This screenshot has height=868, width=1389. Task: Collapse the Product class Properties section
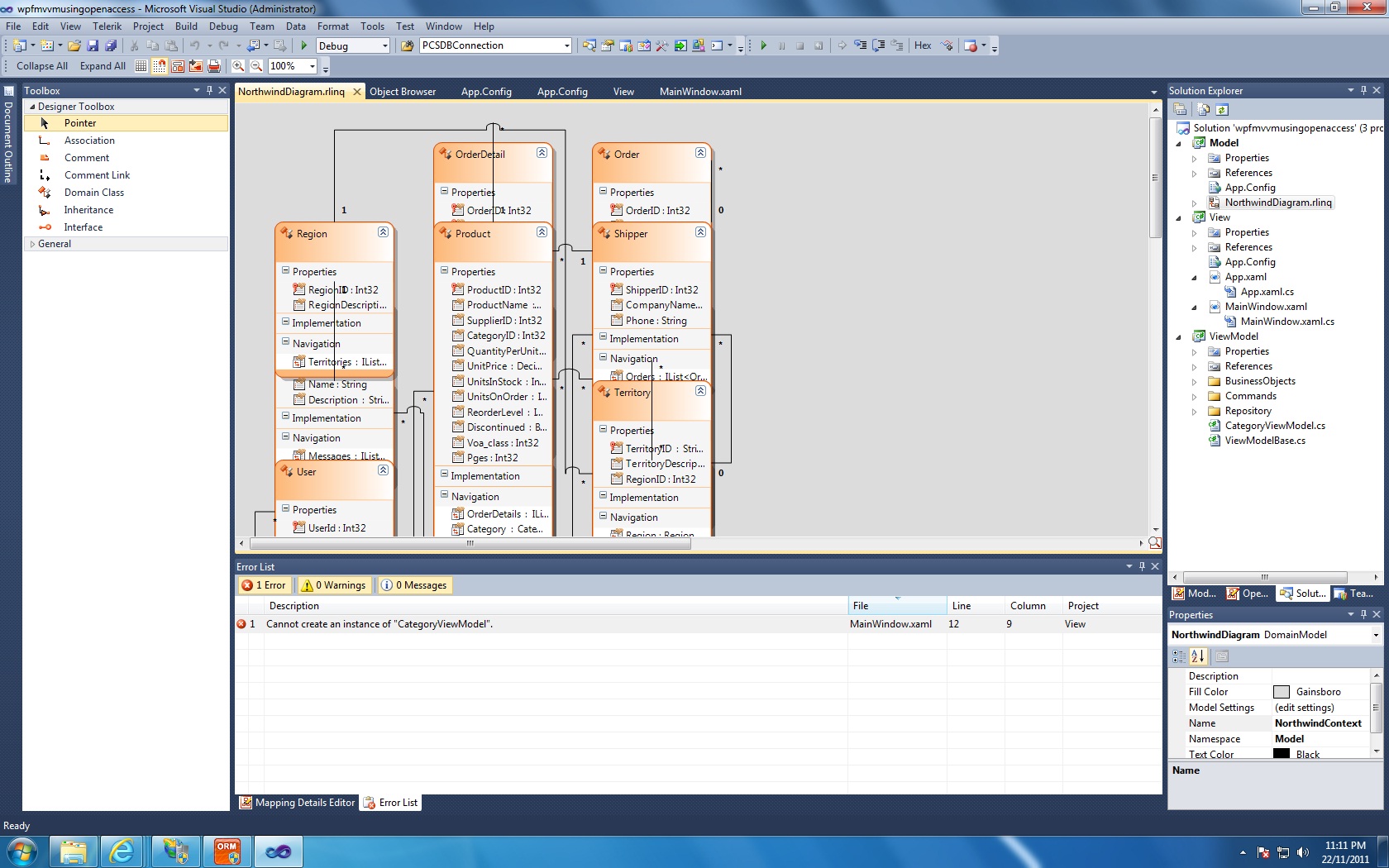[x=444, y=270]
